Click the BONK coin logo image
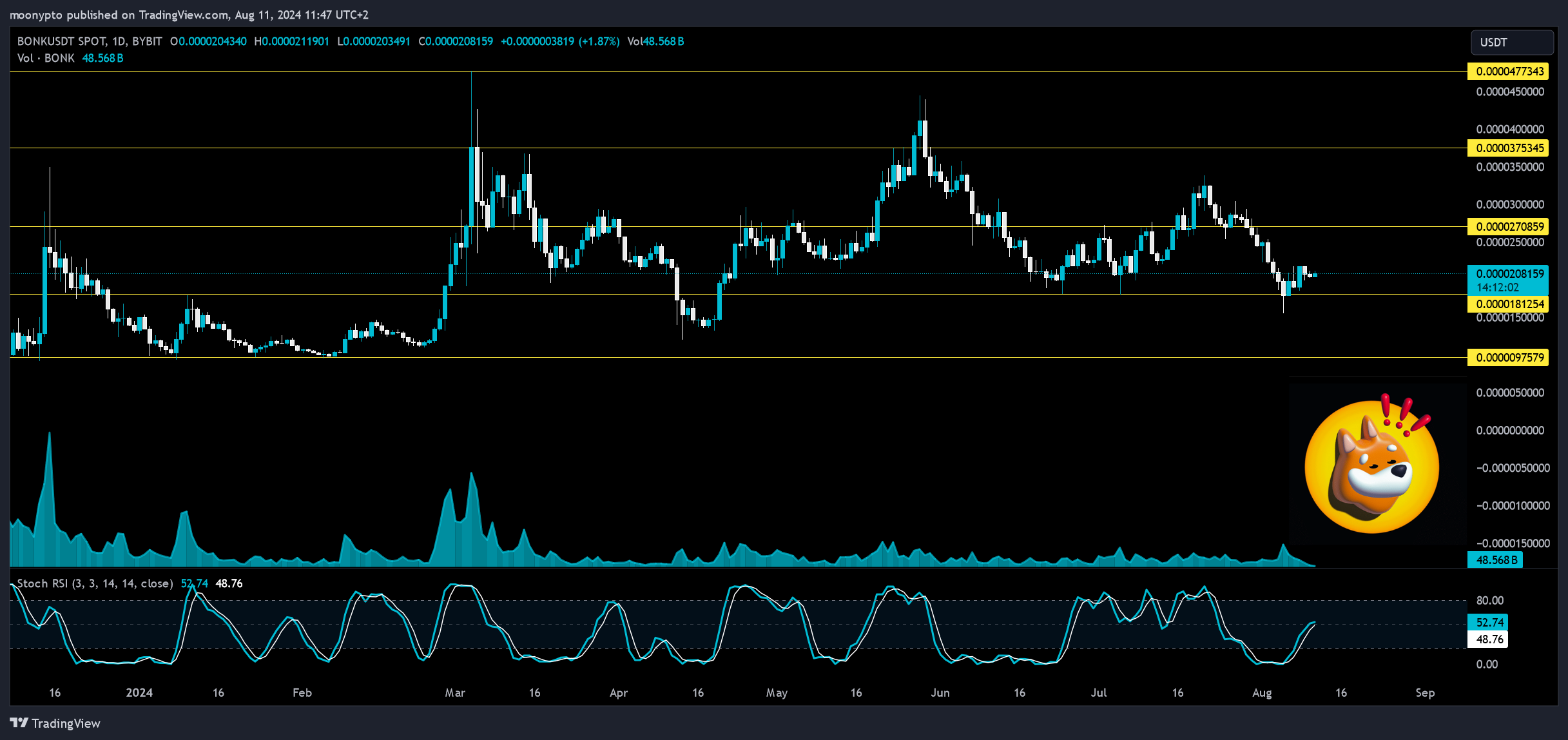The height and width of the screenshot is (740, 1568). (x=1372, y=464)
